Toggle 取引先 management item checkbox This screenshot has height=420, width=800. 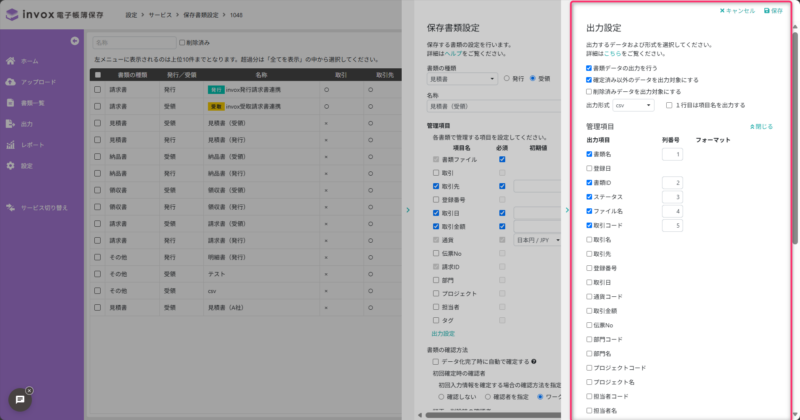point(436,186)
